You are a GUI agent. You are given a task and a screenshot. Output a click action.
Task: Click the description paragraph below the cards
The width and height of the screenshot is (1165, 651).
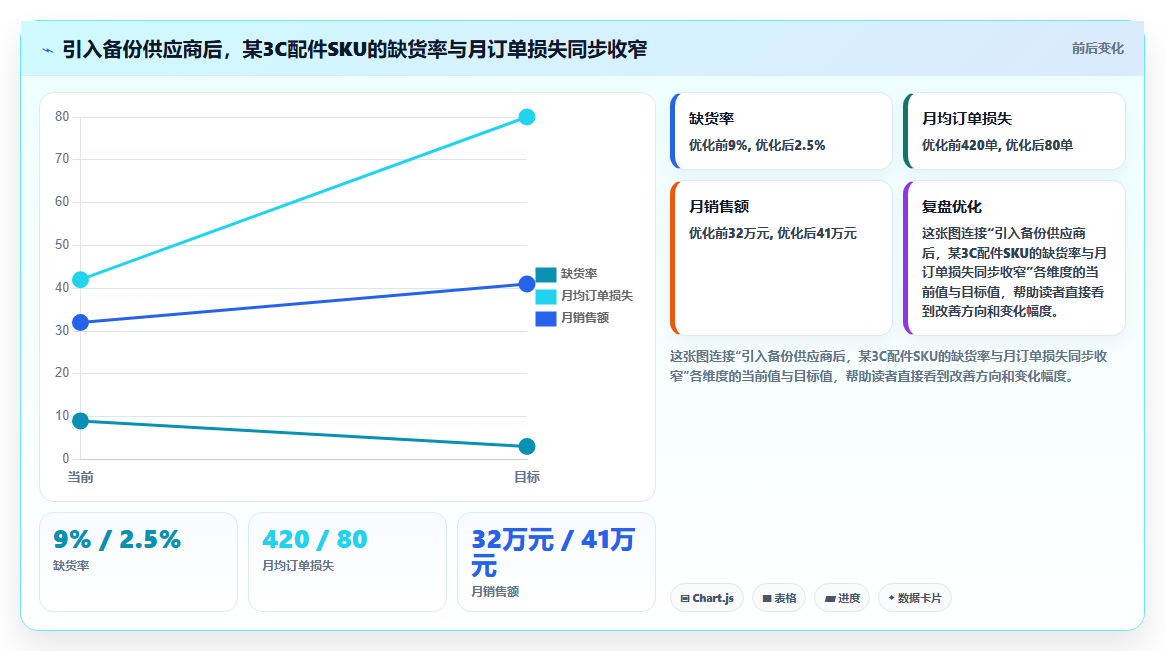(x=888, y=366)
